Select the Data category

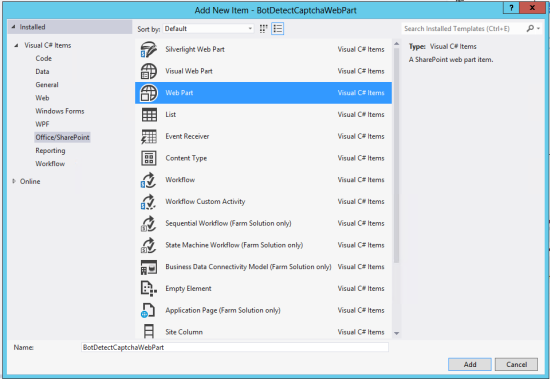click(42, 72)
